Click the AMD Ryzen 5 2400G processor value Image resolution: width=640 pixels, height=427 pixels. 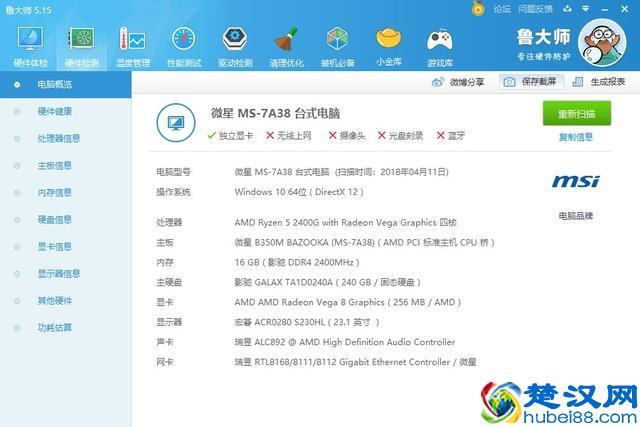pos(345,222)
